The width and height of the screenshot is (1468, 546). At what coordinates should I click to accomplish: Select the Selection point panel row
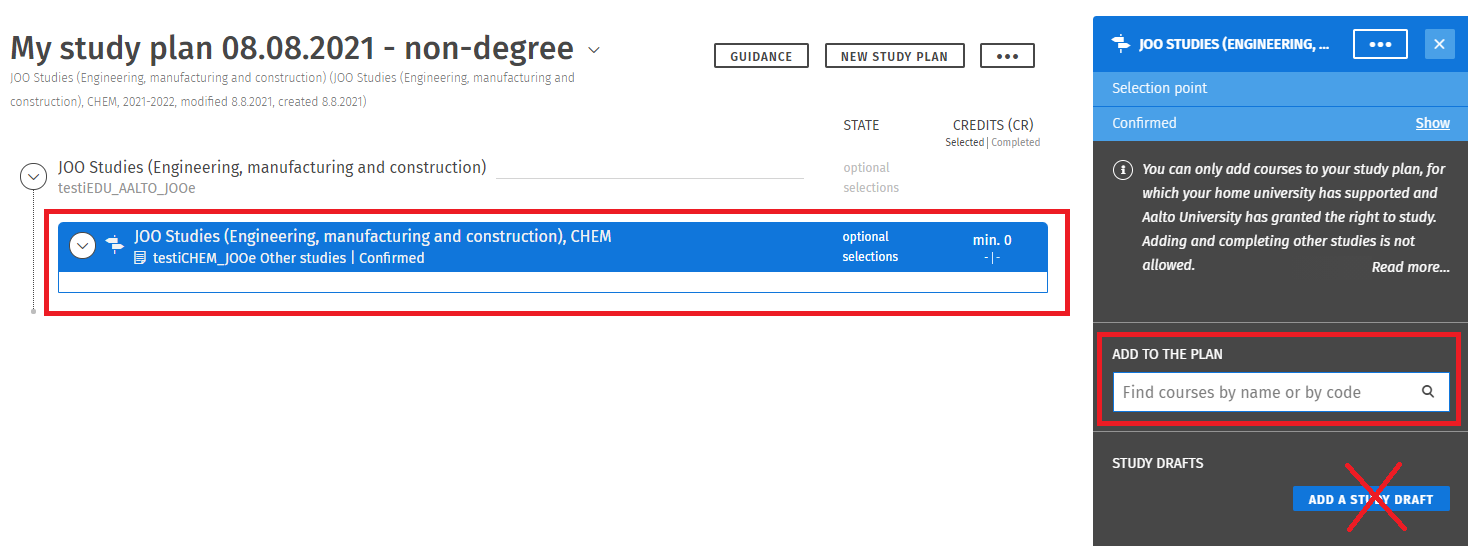click(x=1280, y=88)
